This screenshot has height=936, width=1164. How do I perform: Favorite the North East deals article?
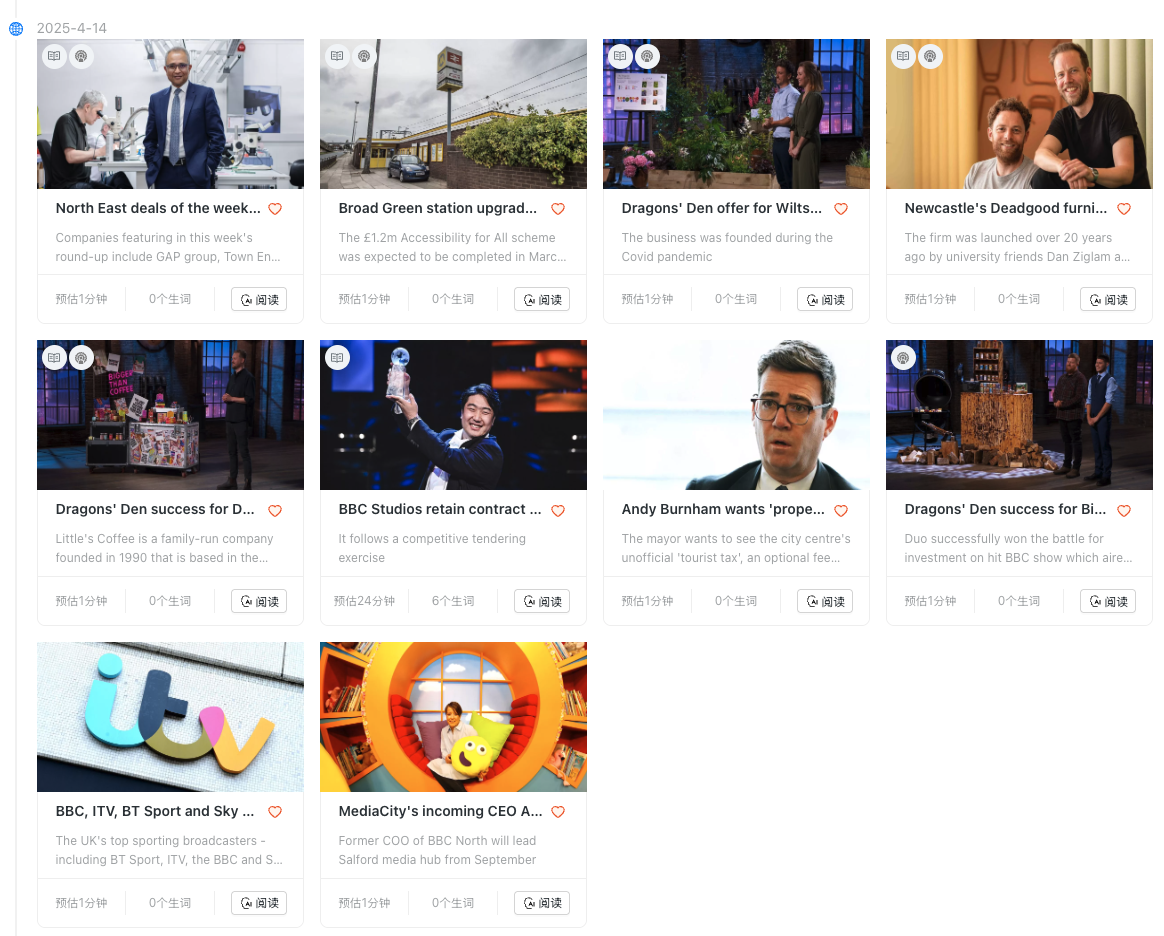(275, 209)
